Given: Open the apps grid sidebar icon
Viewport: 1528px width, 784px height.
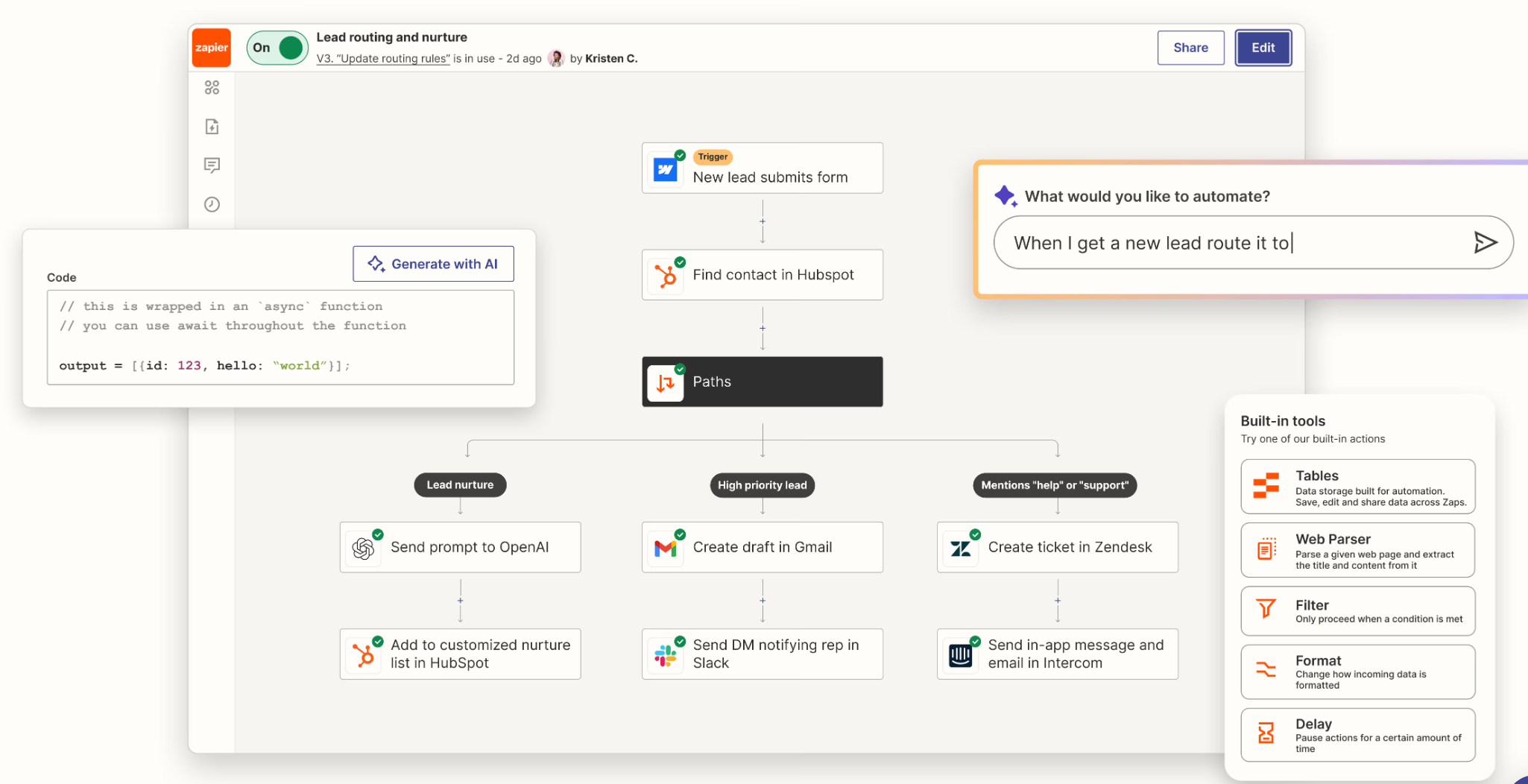Looking at the screenshot, I should (212, 88).
